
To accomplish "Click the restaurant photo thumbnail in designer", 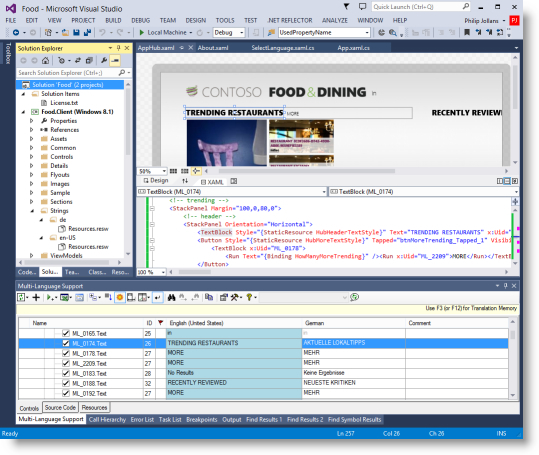I will [301, 136].
